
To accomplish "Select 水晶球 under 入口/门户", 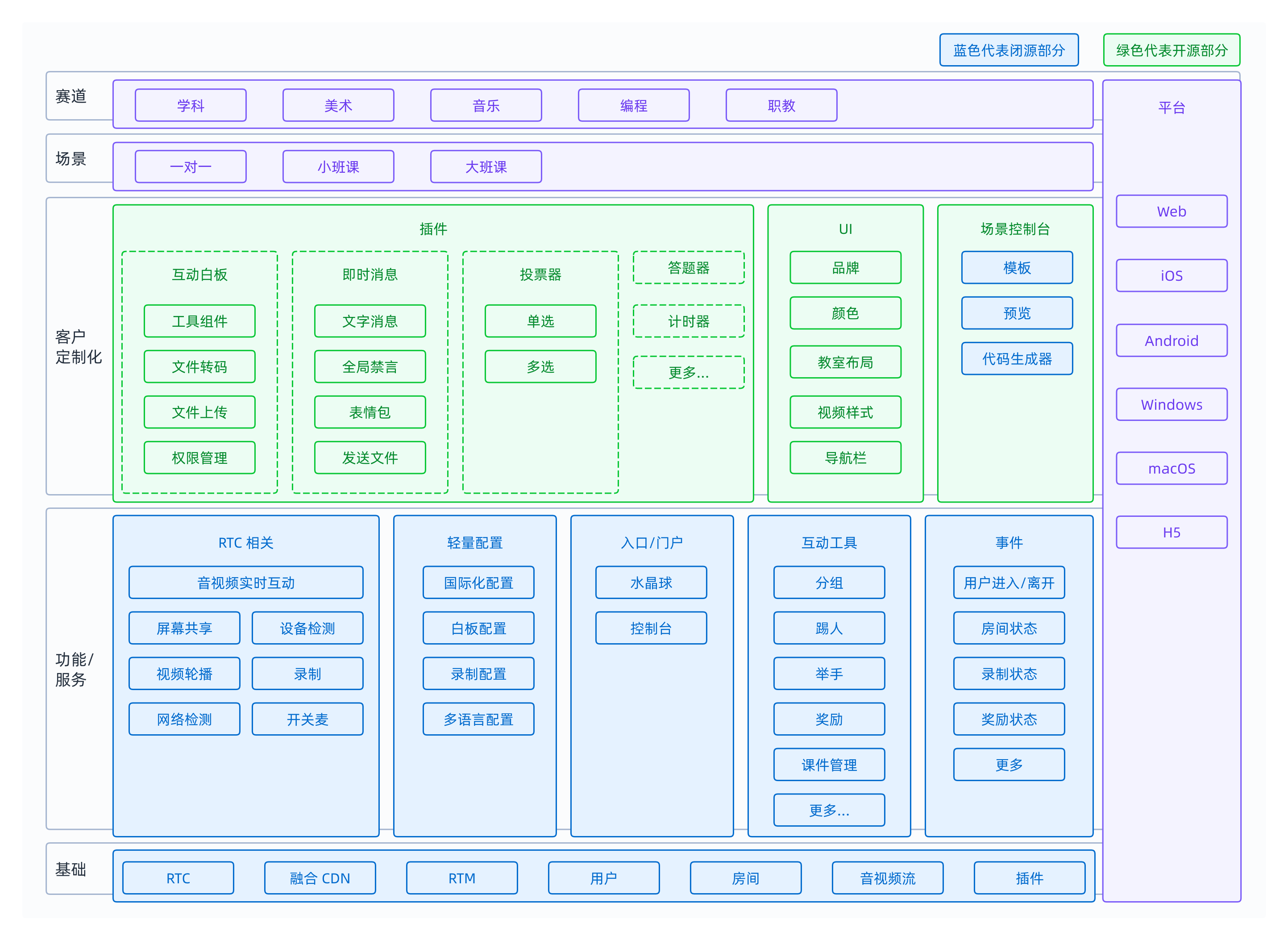I will (x=652, y=582).
